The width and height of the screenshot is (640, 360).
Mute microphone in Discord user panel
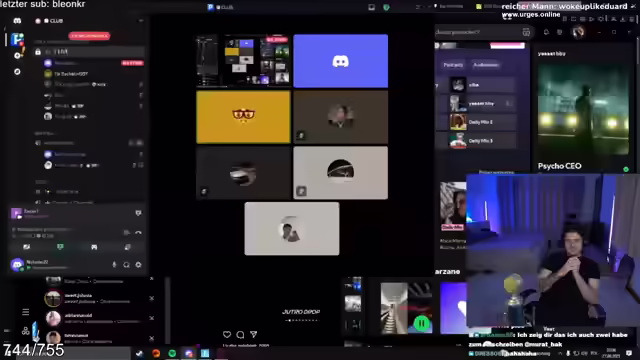pos(114,264)
